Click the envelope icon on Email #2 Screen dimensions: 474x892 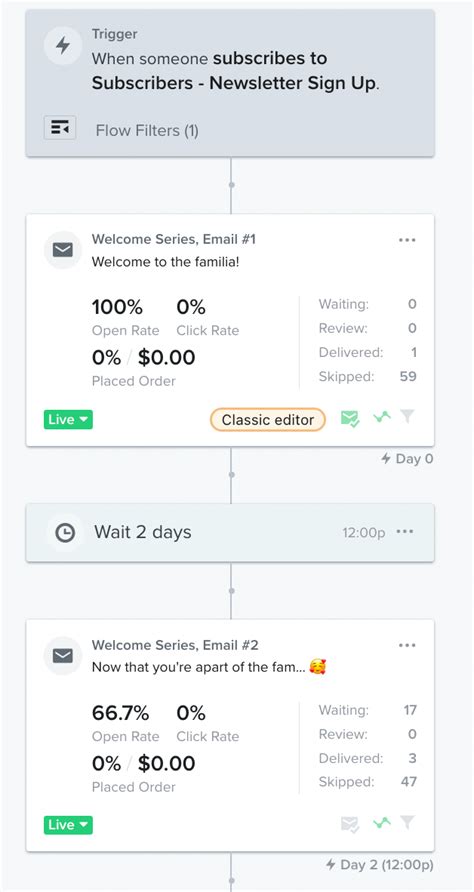point(63,656)
